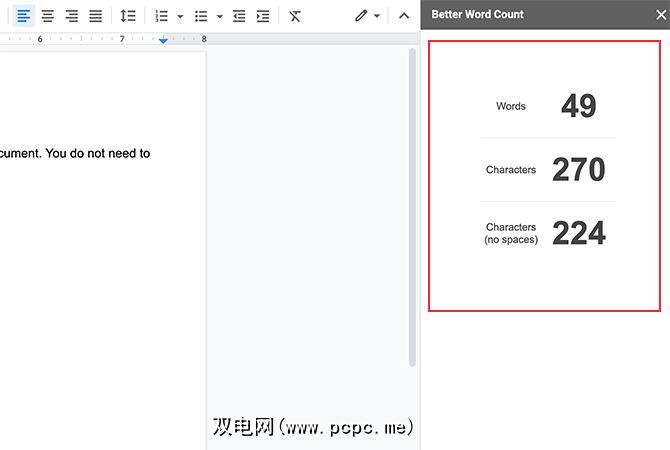The image size is (670, 450).
Task: Click the 'Characters (no spaces)' label
Action: (511, 233)
